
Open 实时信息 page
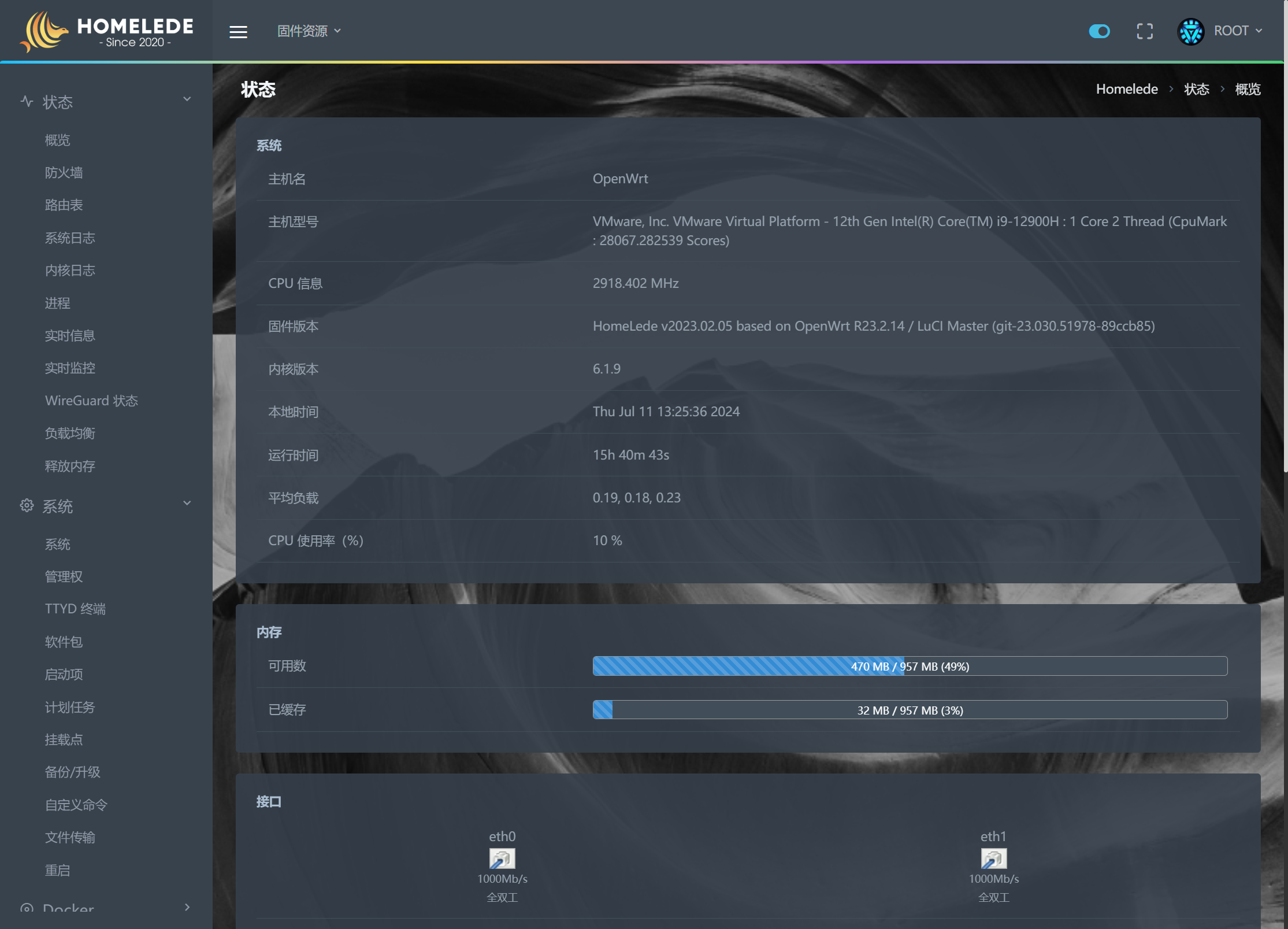70,335
